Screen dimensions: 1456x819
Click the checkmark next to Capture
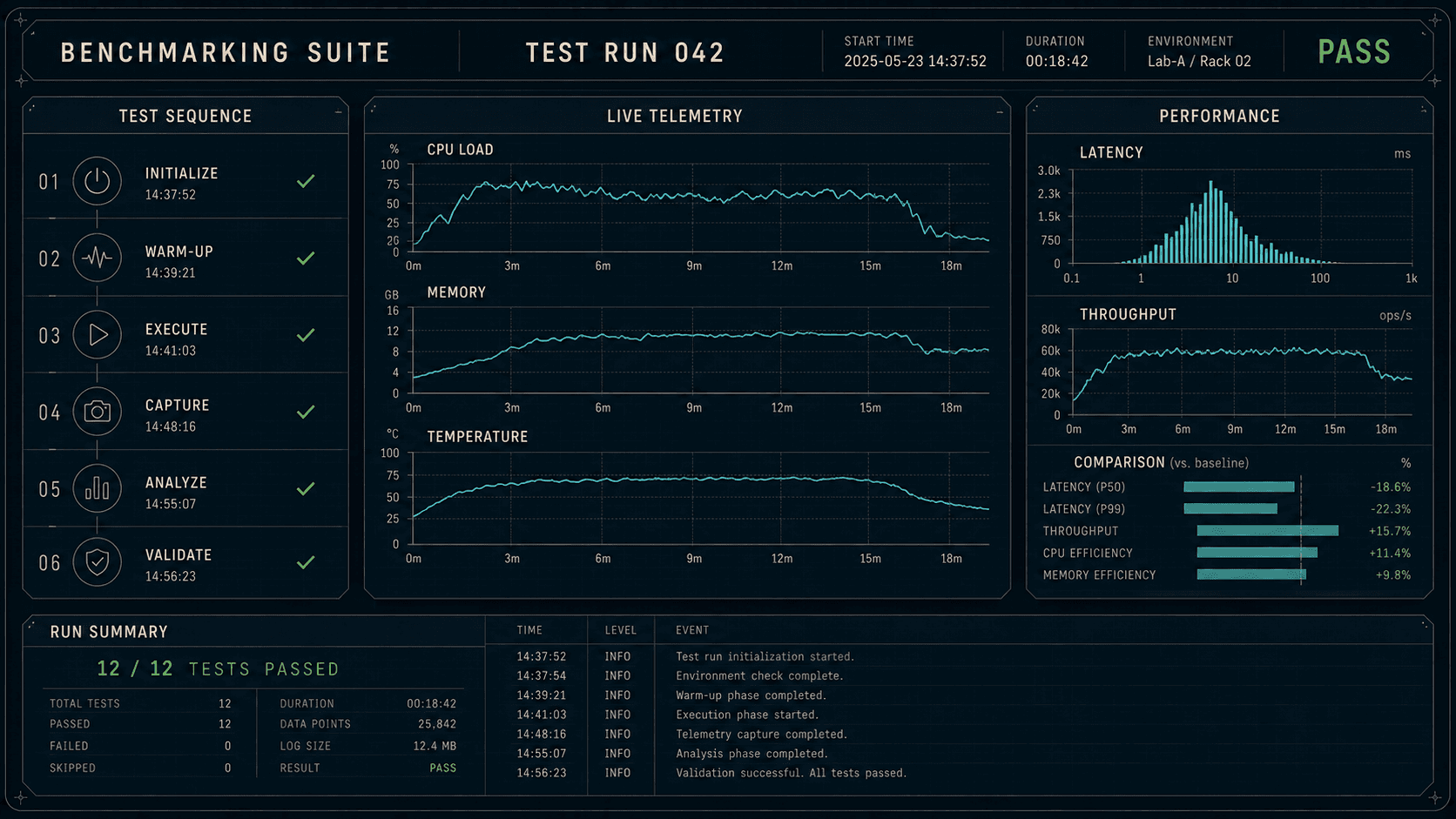[x=306, y=412]
